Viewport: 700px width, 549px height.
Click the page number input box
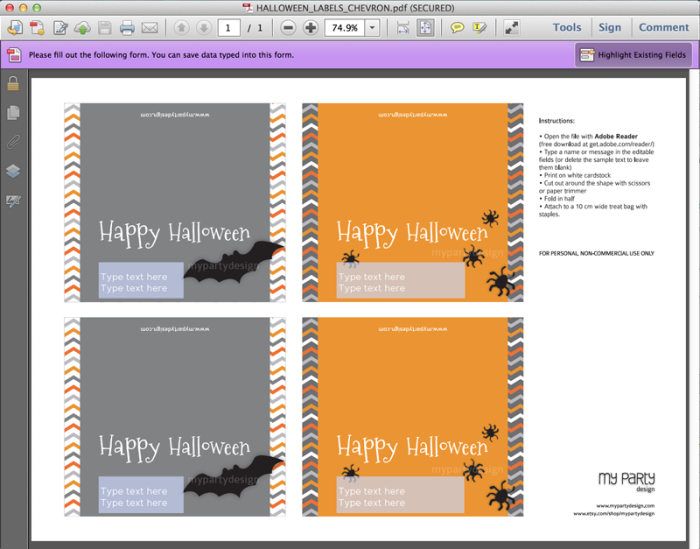(231, 27)
